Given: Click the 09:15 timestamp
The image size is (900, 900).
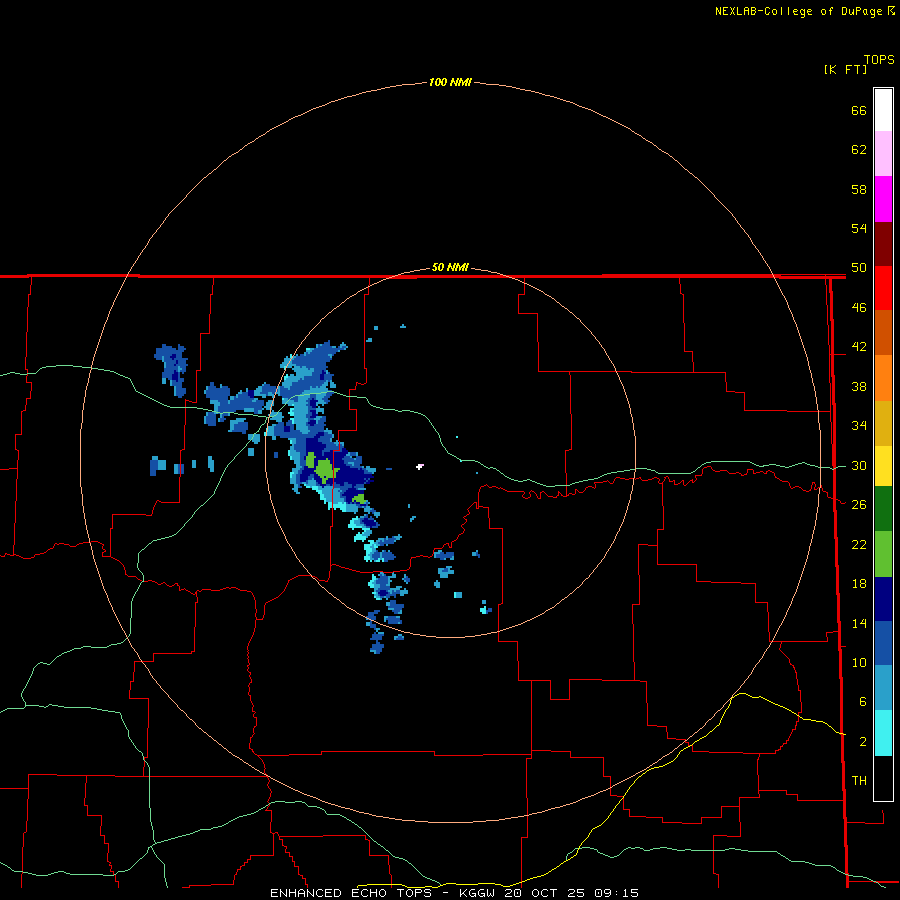Looking at the screenshot, I should tap(616, 893).
